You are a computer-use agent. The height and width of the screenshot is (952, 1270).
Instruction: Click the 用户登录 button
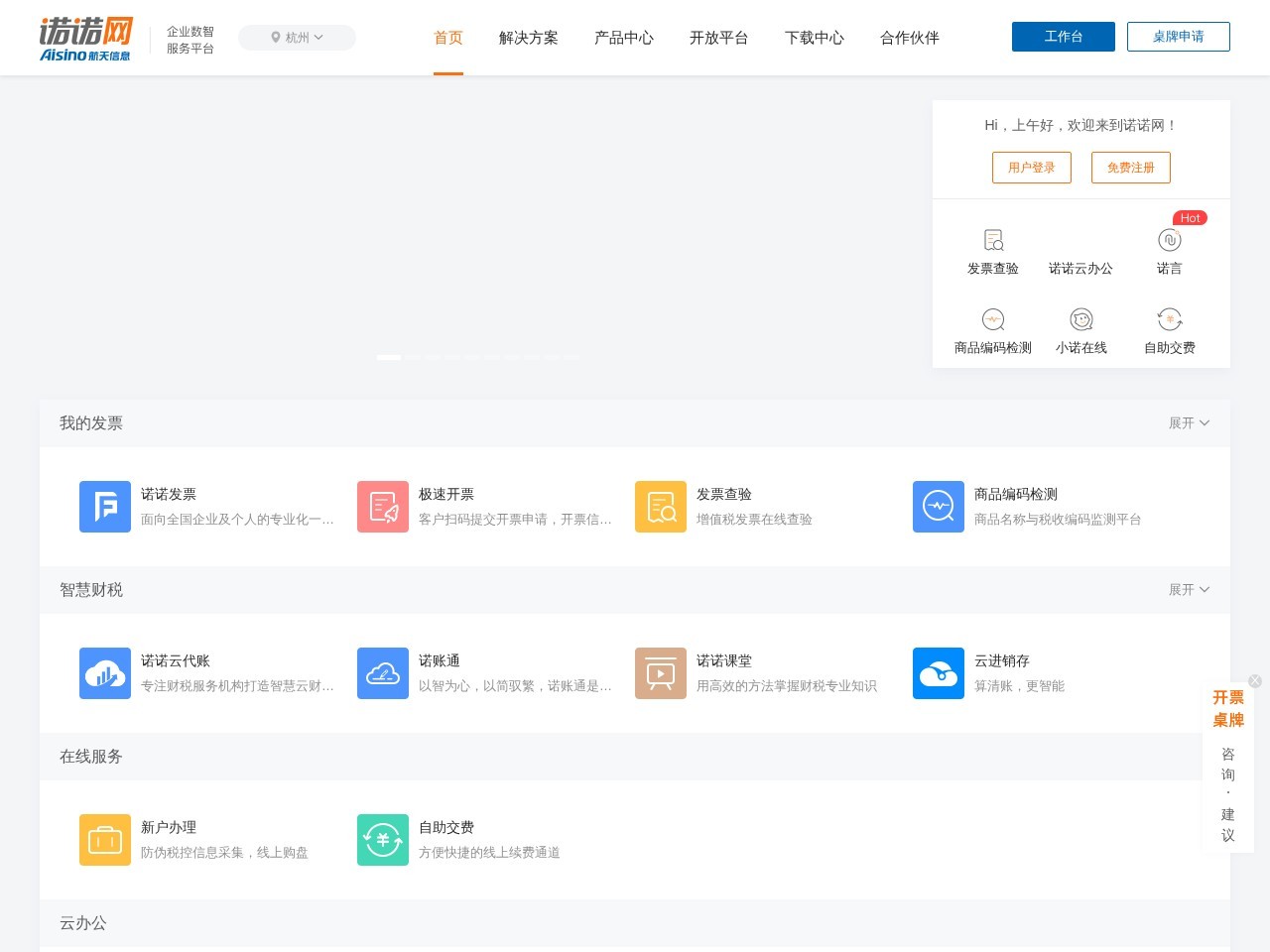coord(1032,168)
